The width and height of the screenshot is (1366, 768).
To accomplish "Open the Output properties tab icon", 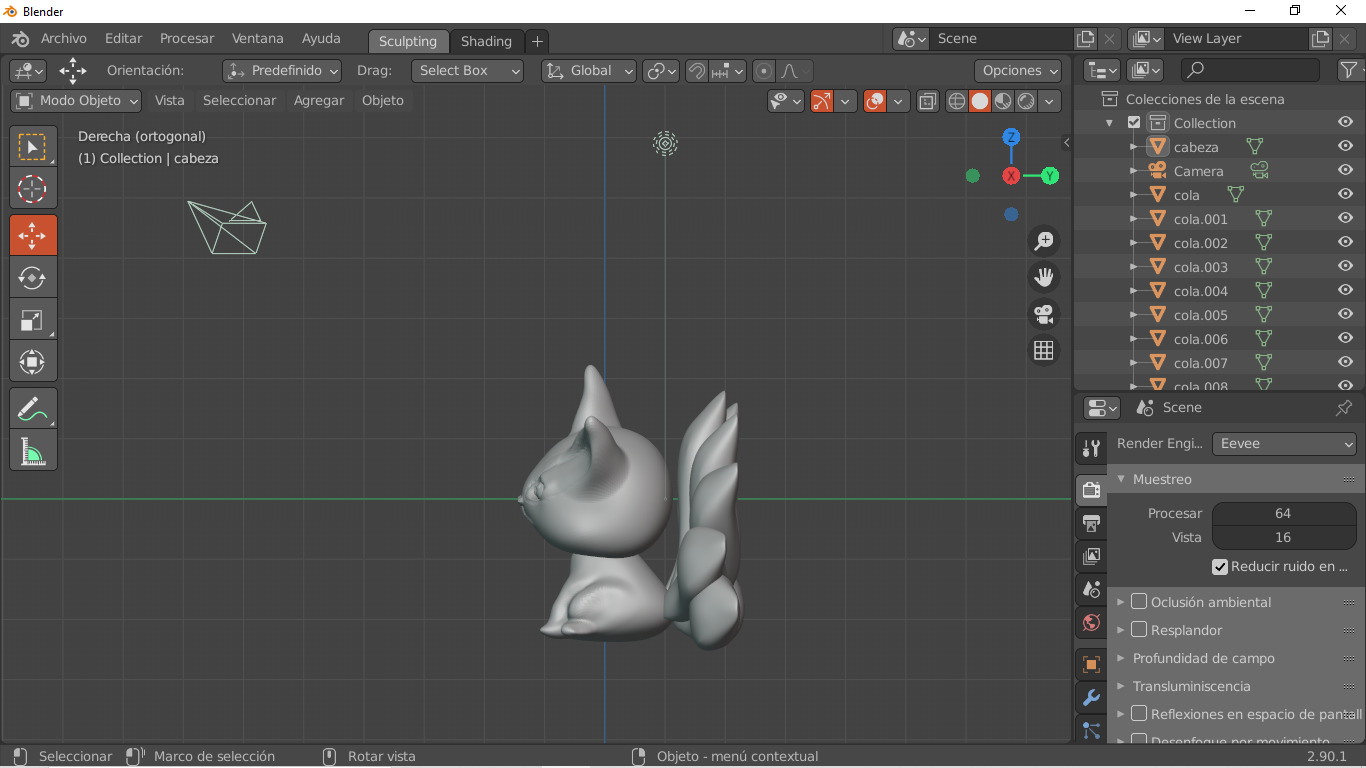I will click(1091, 523).
